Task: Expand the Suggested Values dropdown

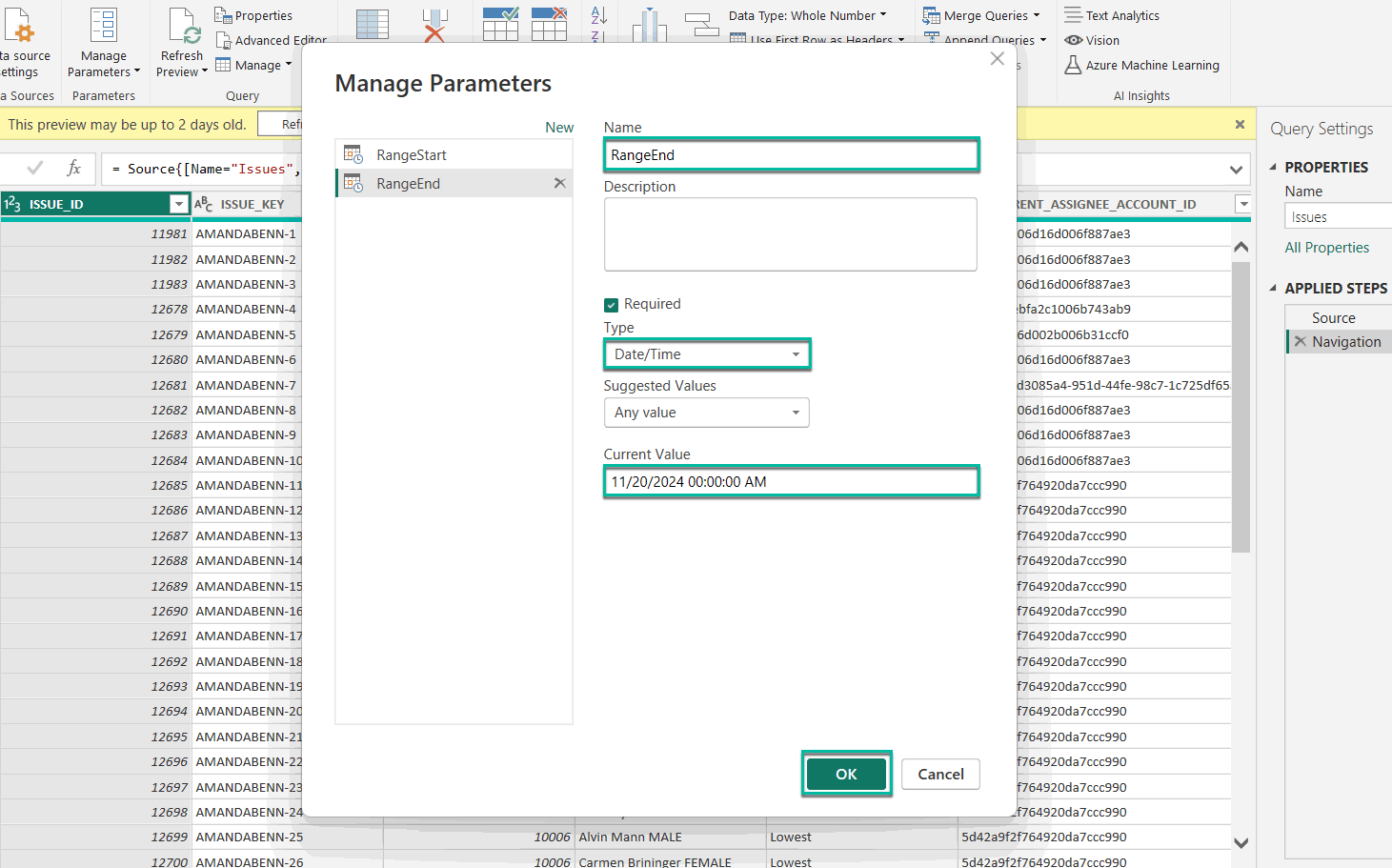Action: (706, 413)
